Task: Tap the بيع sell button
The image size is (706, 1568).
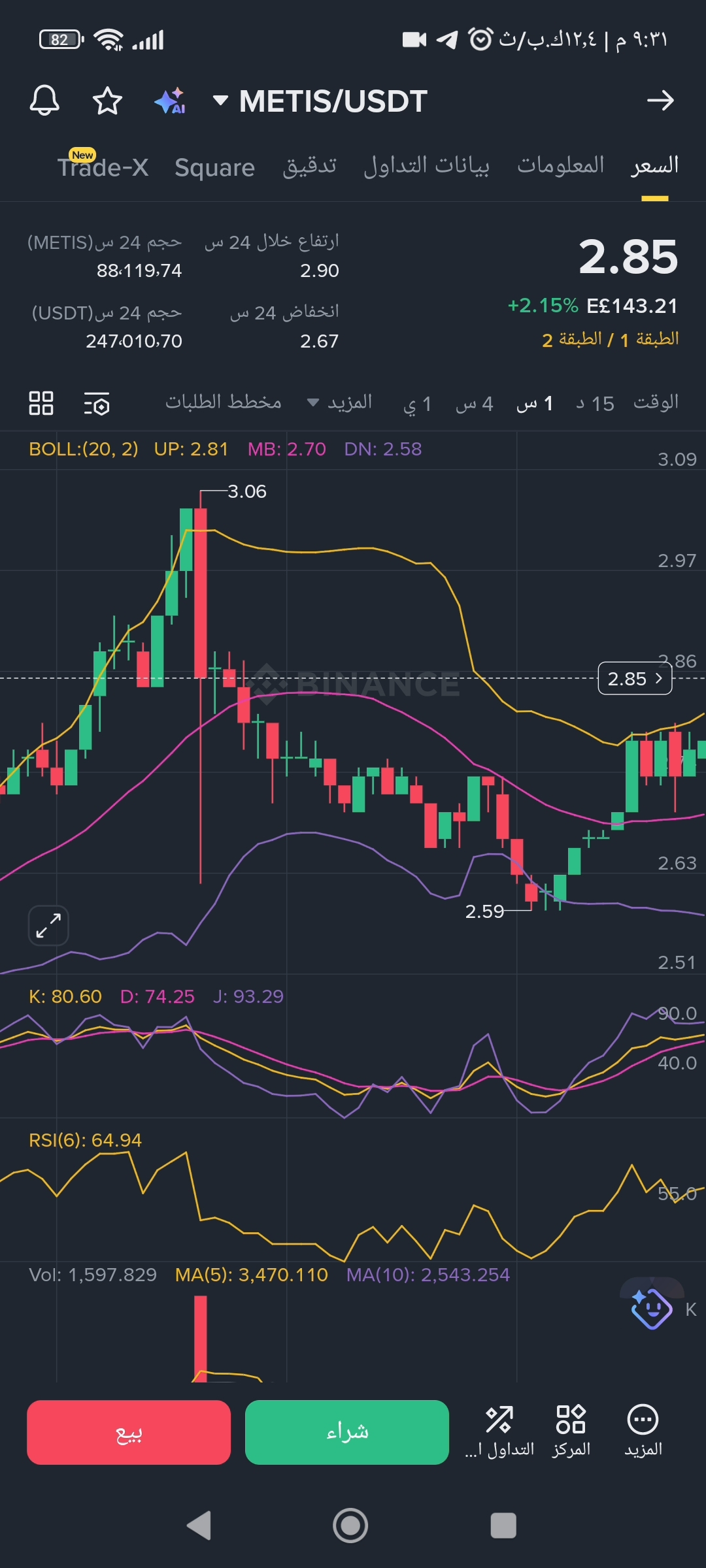Action: point(129,1432)
